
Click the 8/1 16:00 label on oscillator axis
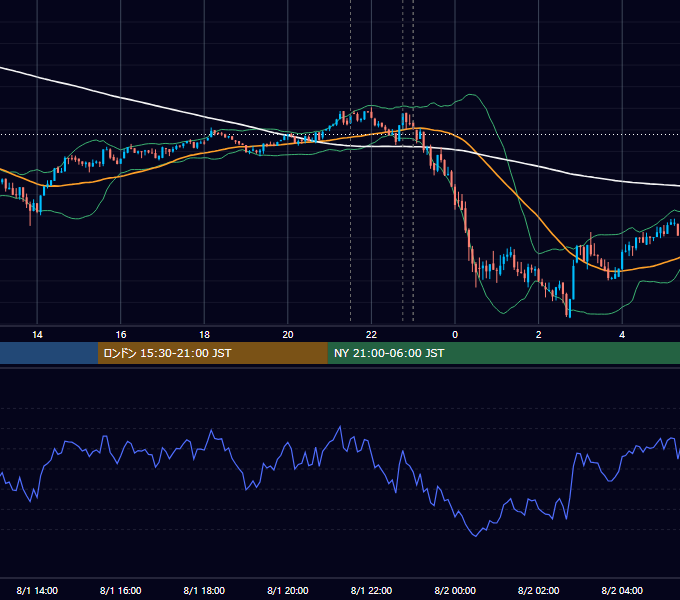[121, 590]
